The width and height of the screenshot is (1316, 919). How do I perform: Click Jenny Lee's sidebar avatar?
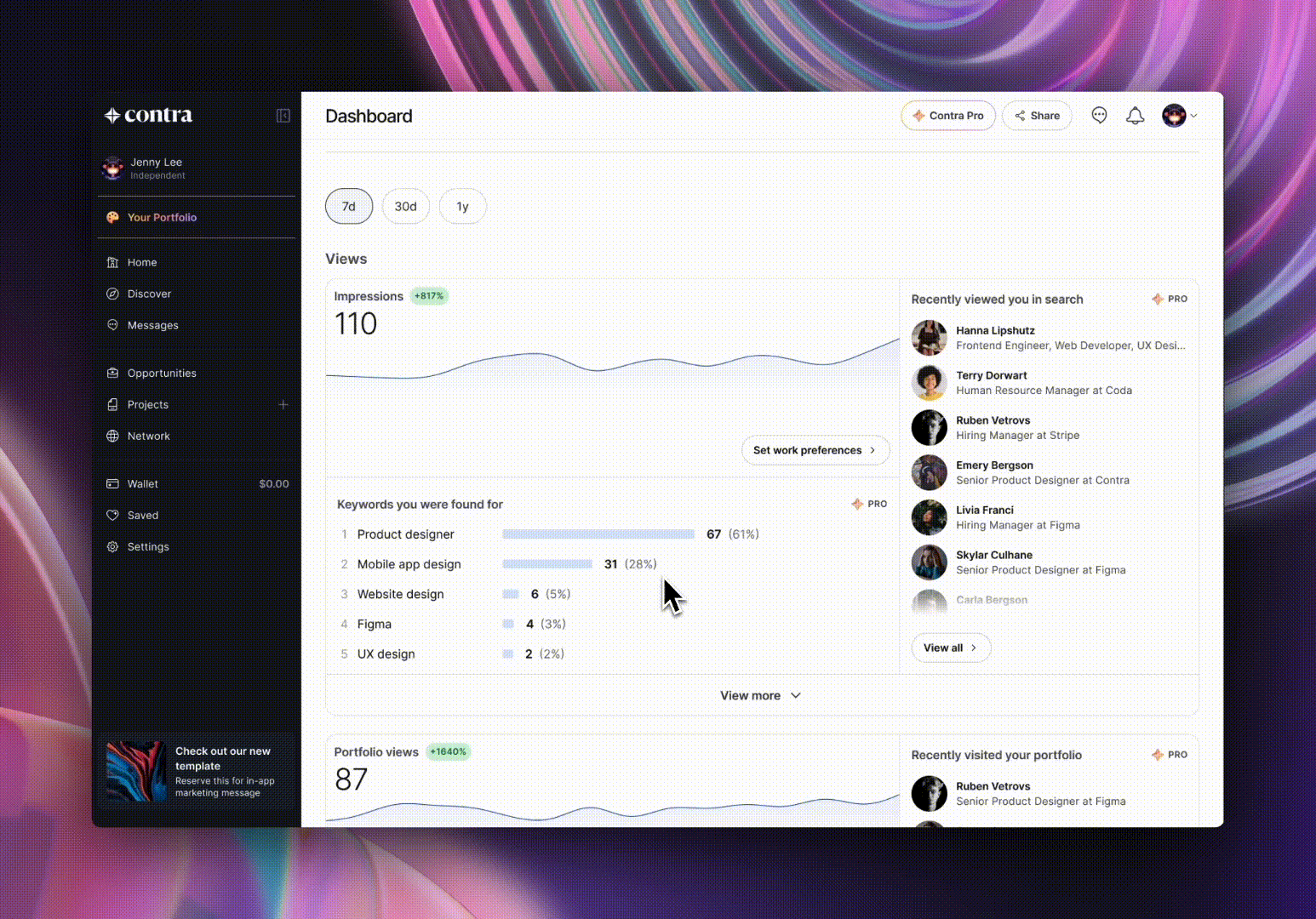[x=112, y=168]
